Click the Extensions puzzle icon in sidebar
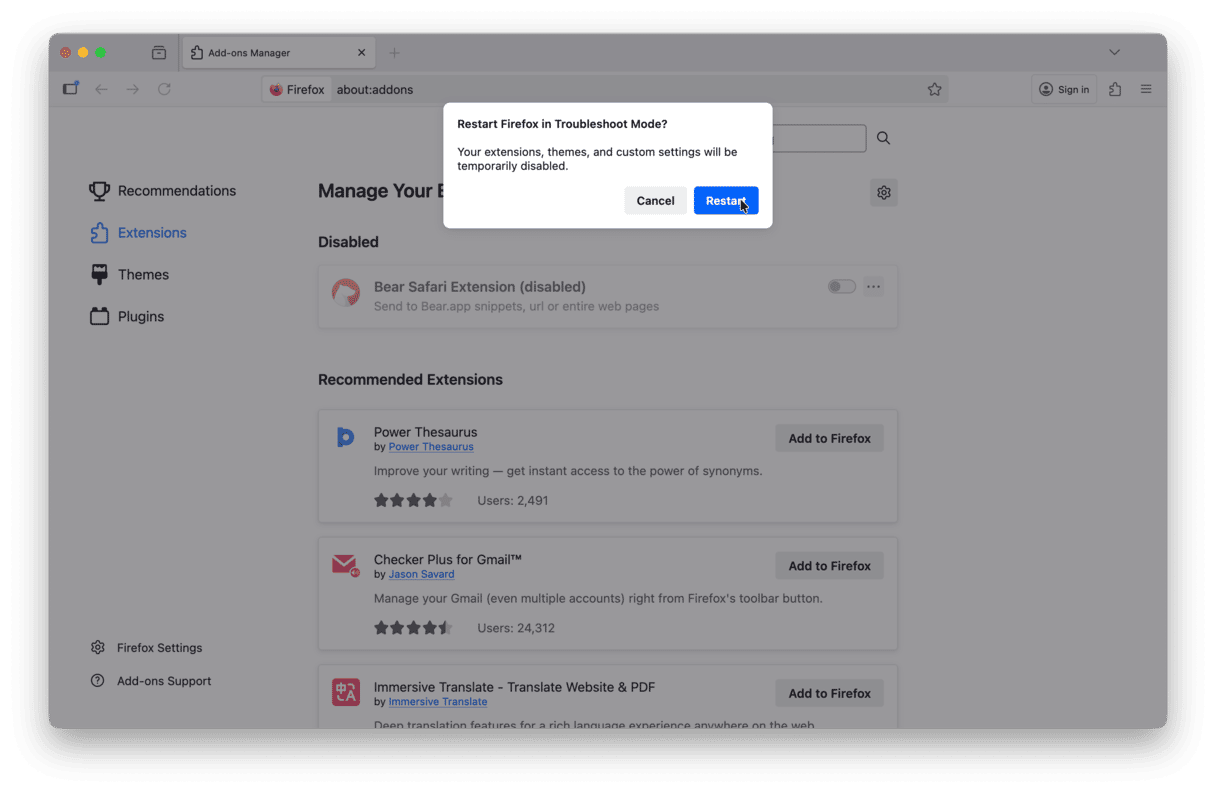Image resolution: width=1216 pixels, height=793 pixels. pyautogui.click(x=99, y=233)
